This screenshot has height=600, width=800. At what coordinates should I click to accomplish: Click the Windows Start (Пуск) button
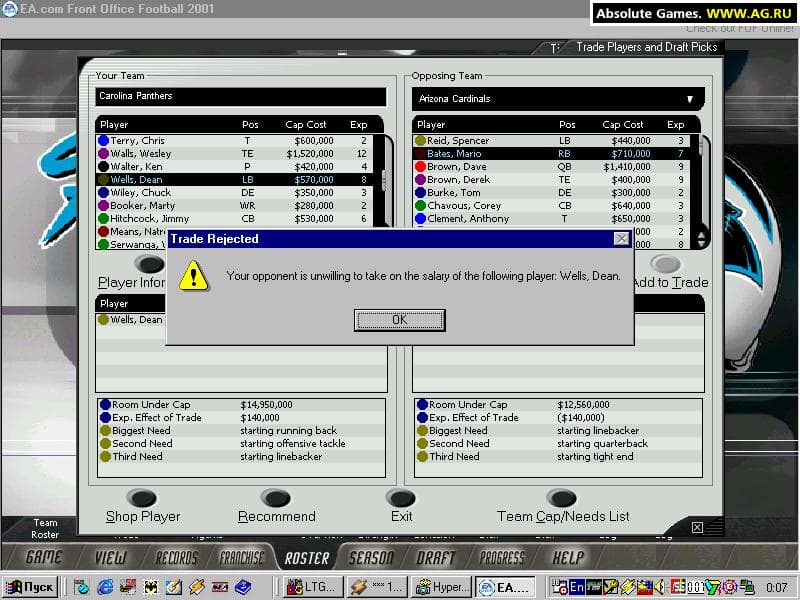click(31, 587)
